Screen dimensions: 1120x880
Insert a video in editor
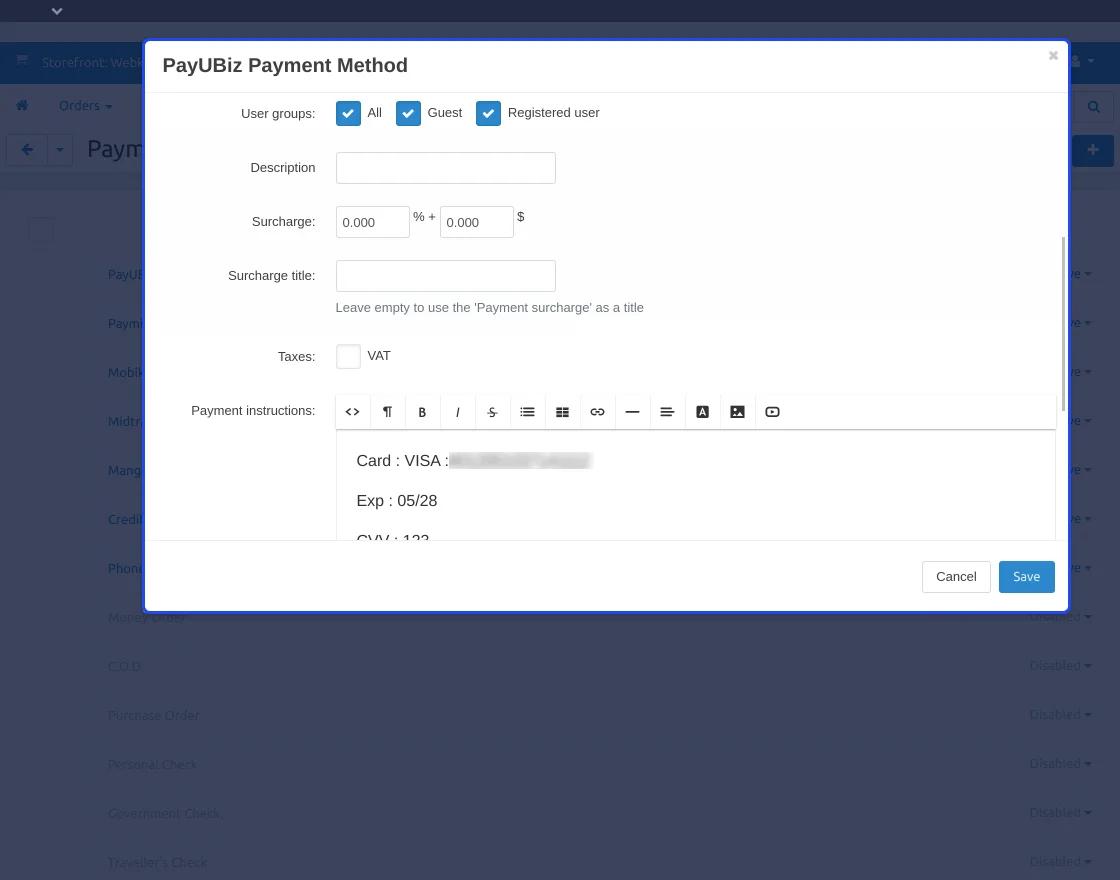pos(772,412)
